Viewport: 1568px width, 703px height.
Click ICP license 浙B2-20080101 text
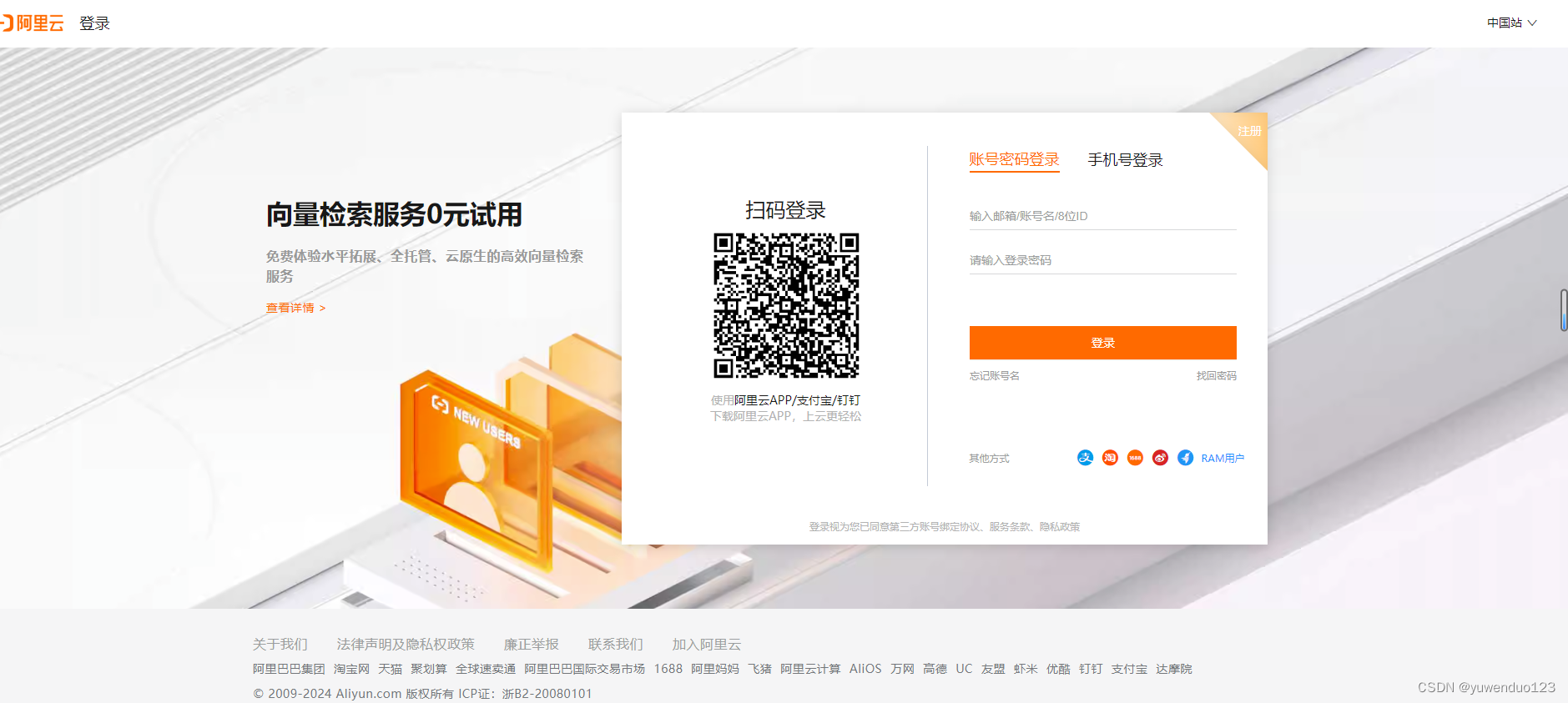point(547,694)
